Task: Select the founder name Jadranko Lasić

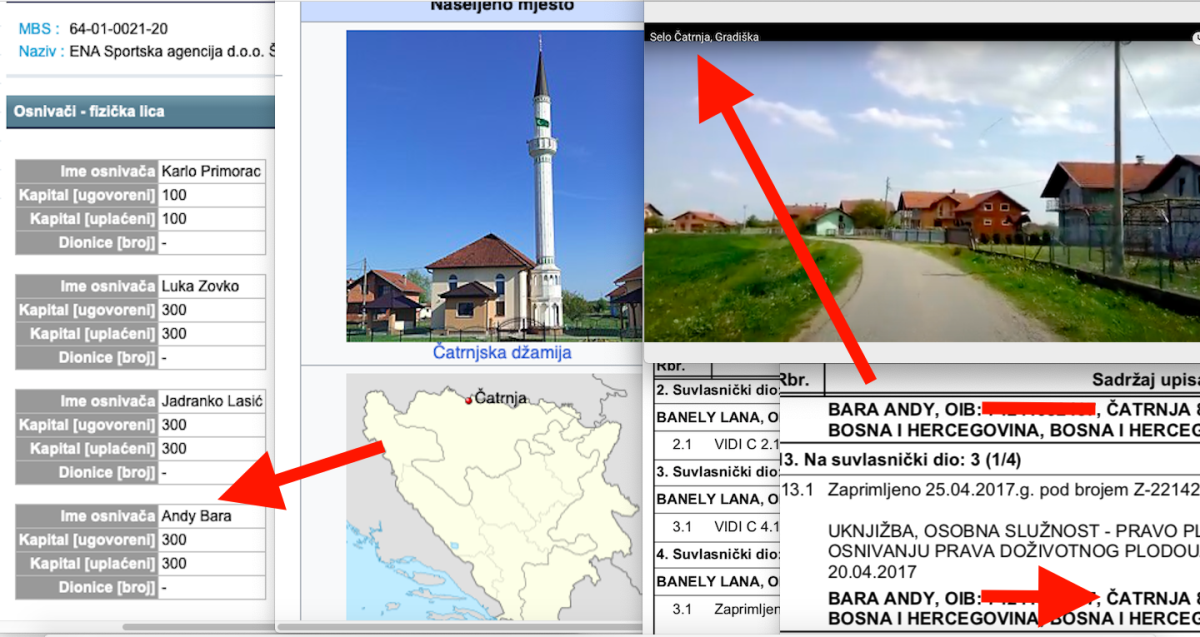Action: 211,401
